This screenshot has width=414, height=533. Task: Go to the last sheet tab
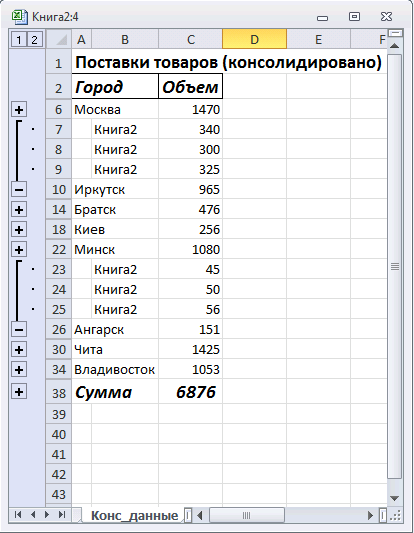(62, 515)
